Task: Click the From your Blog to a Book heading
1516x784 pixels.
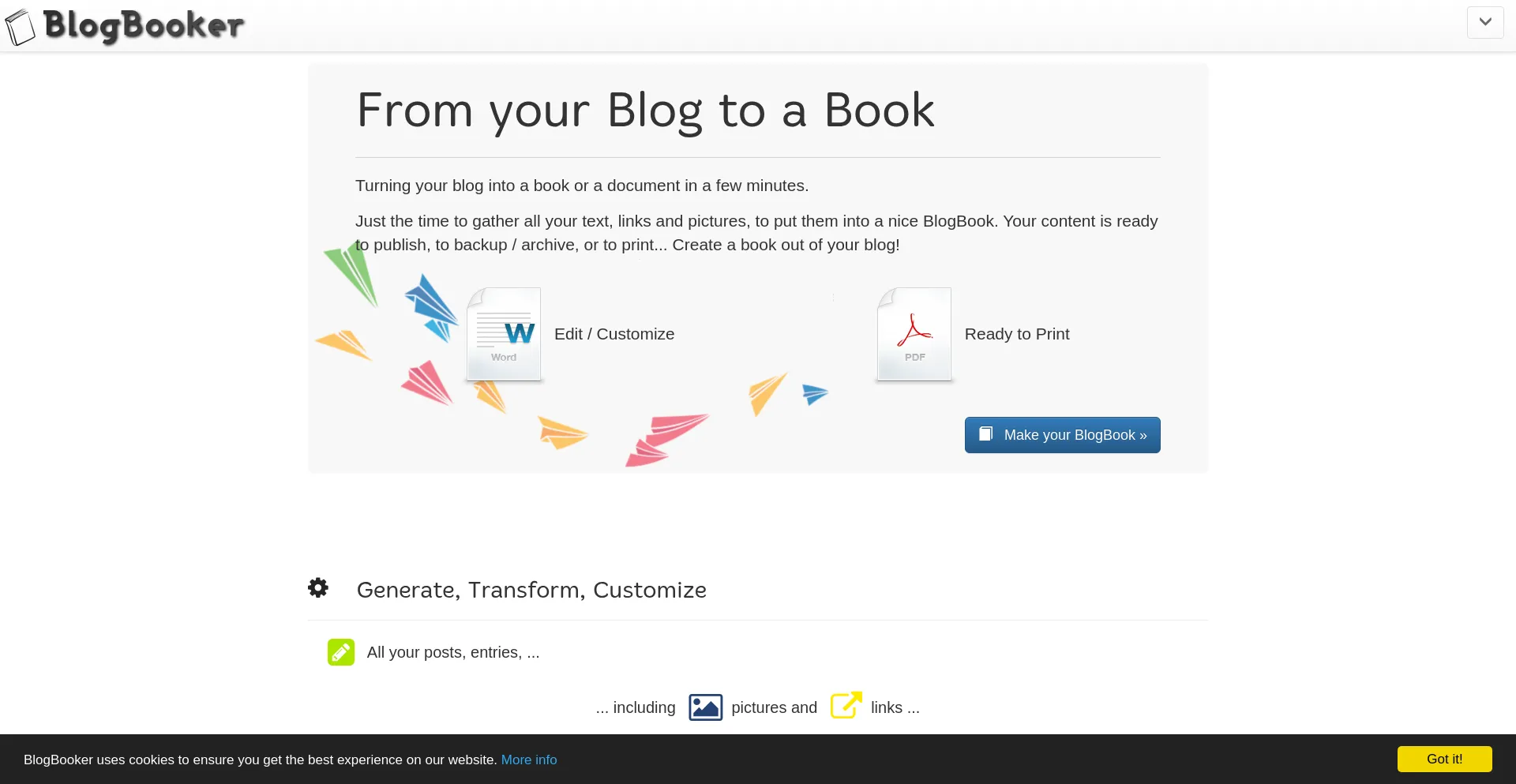Action: 645,110
